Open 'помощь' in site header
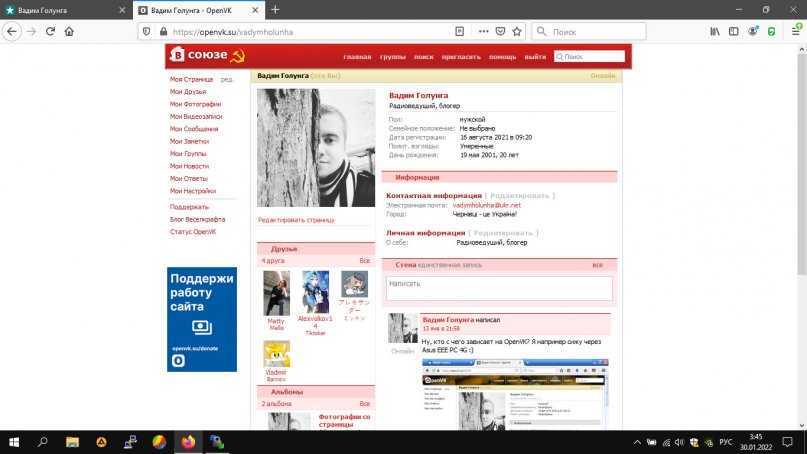 [x=502, y=57]
